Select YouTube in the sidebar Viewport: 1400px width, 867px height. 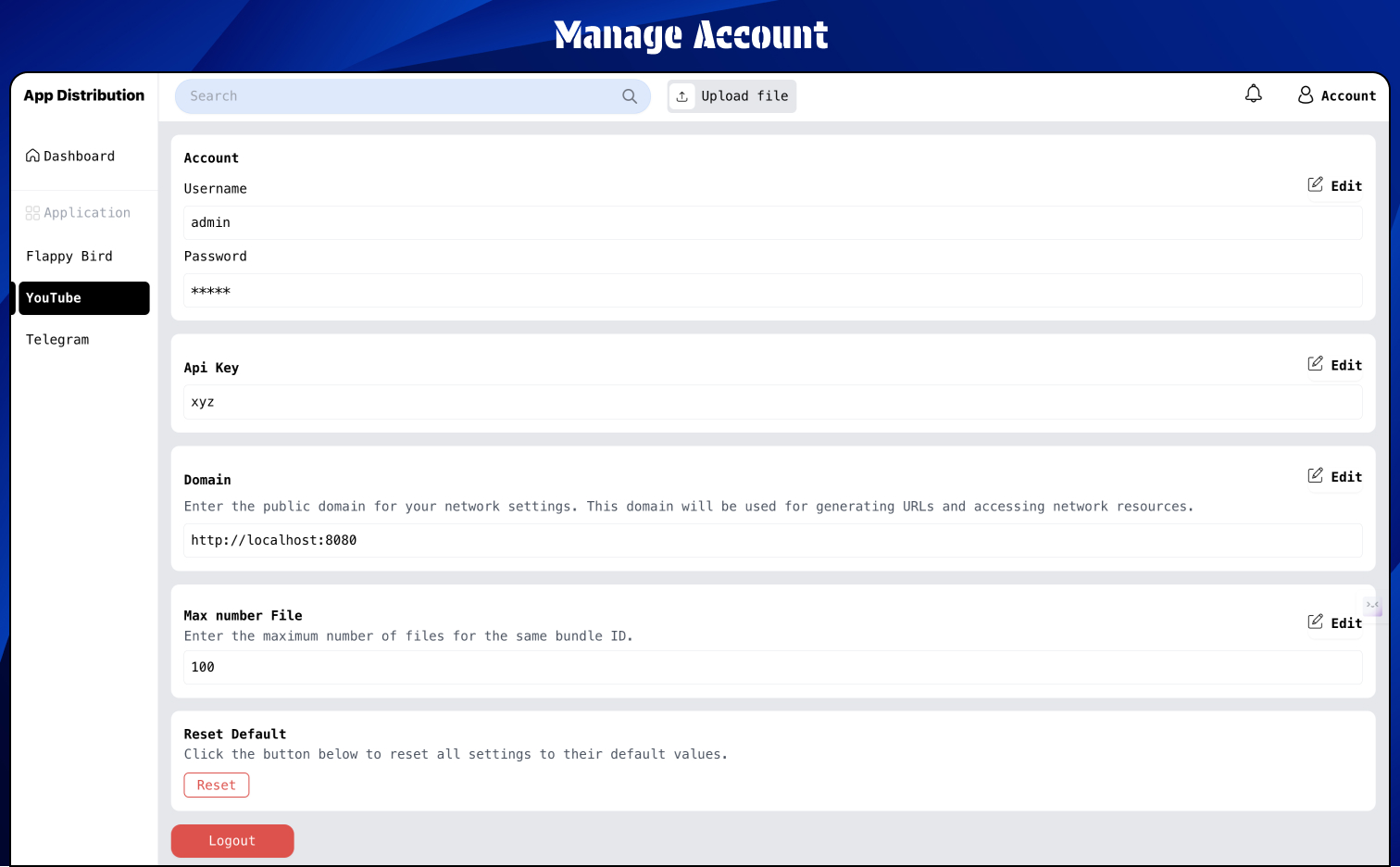click(x=83, y=298)
